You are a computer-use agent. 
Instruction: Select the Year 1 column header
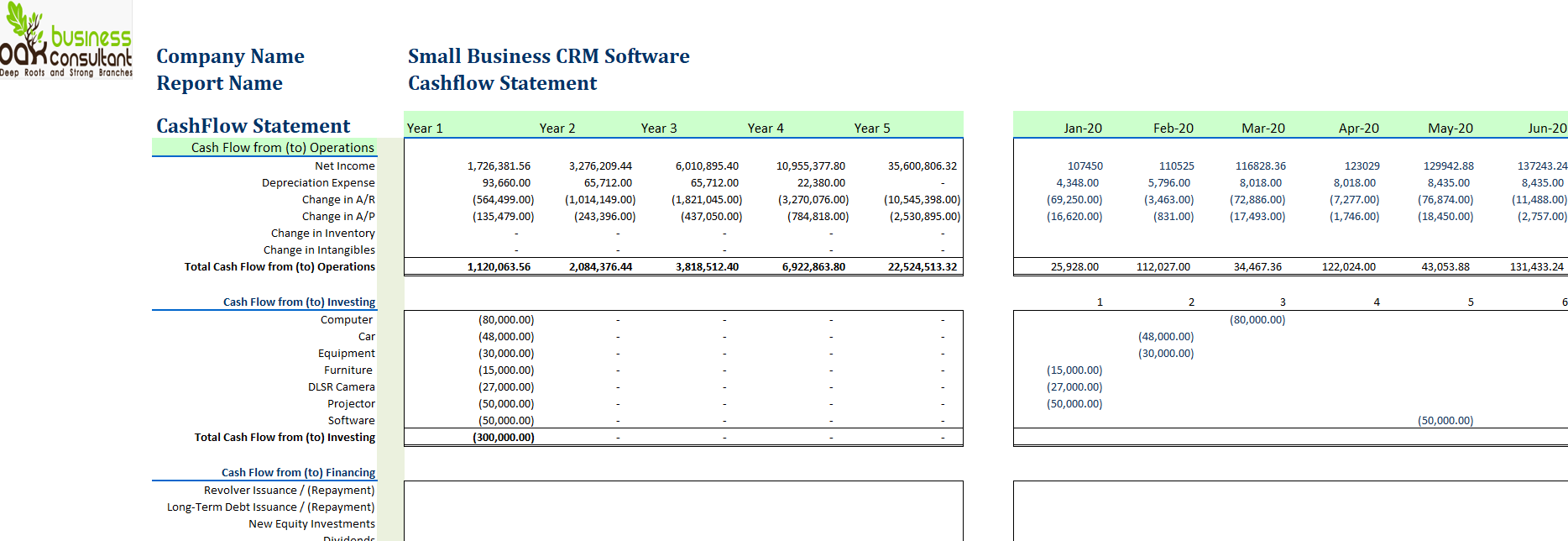[425, 129]
